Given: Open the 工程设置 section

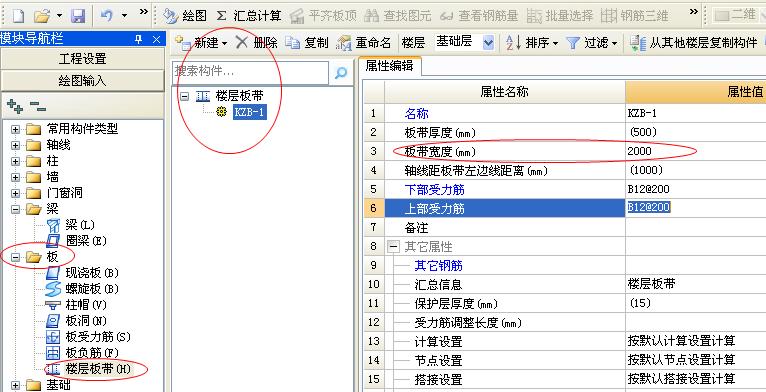Looking at the screenshot, I should coord(83,59).
